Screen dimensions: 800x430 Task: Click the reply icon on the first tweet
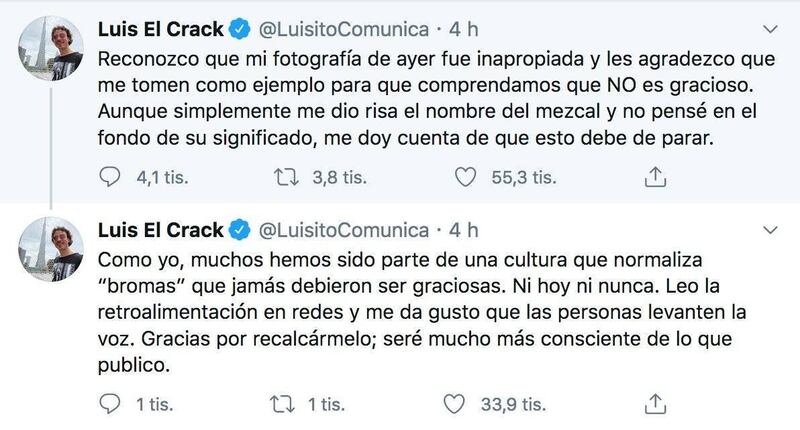(x=109, y=177)
